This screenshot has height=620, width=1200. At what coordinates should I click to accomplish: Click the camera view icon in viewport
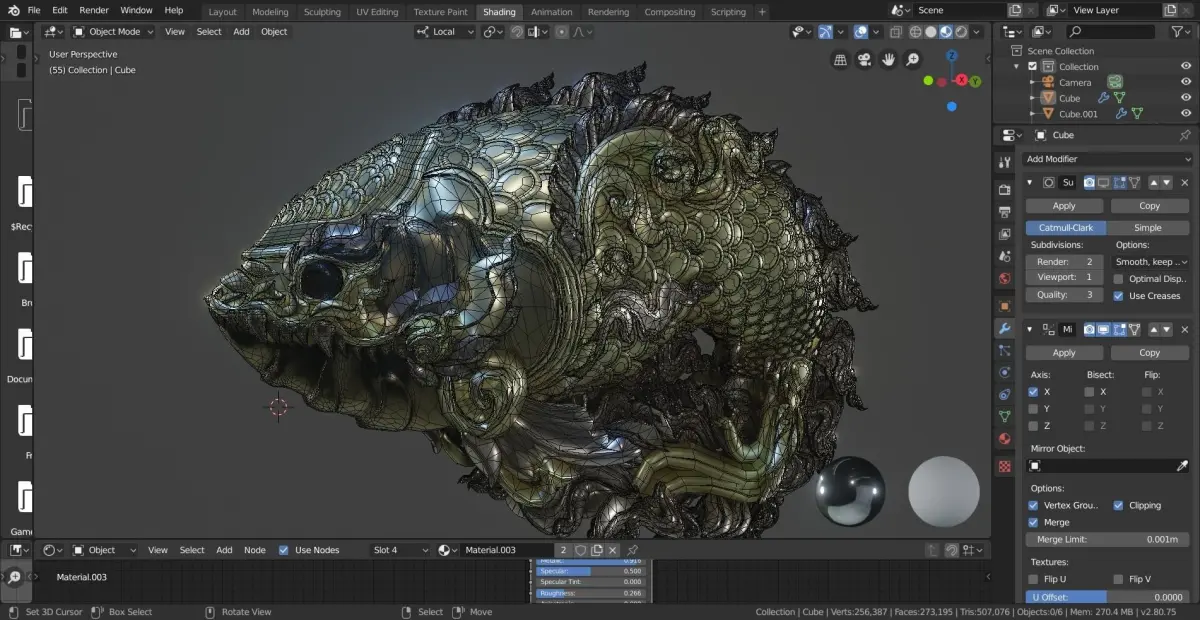[x=864, y=60]
